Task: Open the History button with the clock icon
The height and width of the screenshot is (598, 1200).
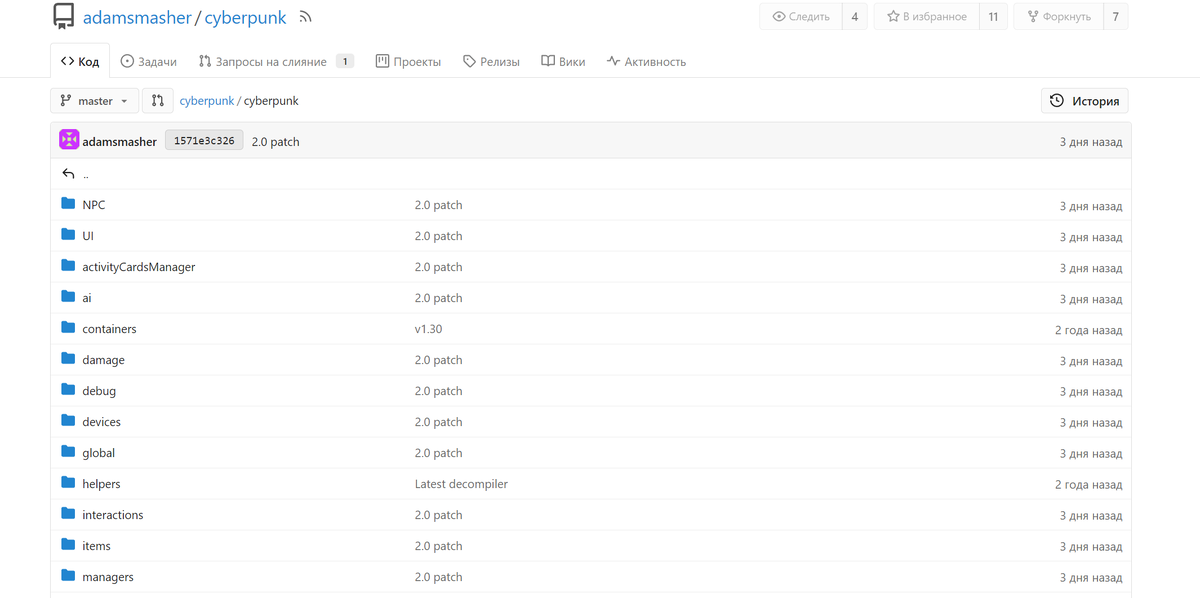Action: (1085, 101)
